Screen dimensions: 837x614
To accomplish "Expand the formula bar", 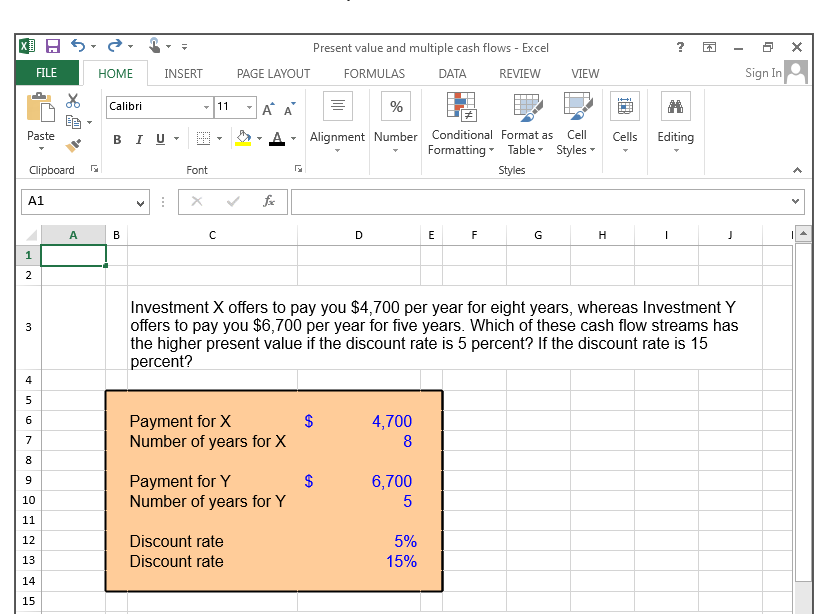I will [795, 201].
